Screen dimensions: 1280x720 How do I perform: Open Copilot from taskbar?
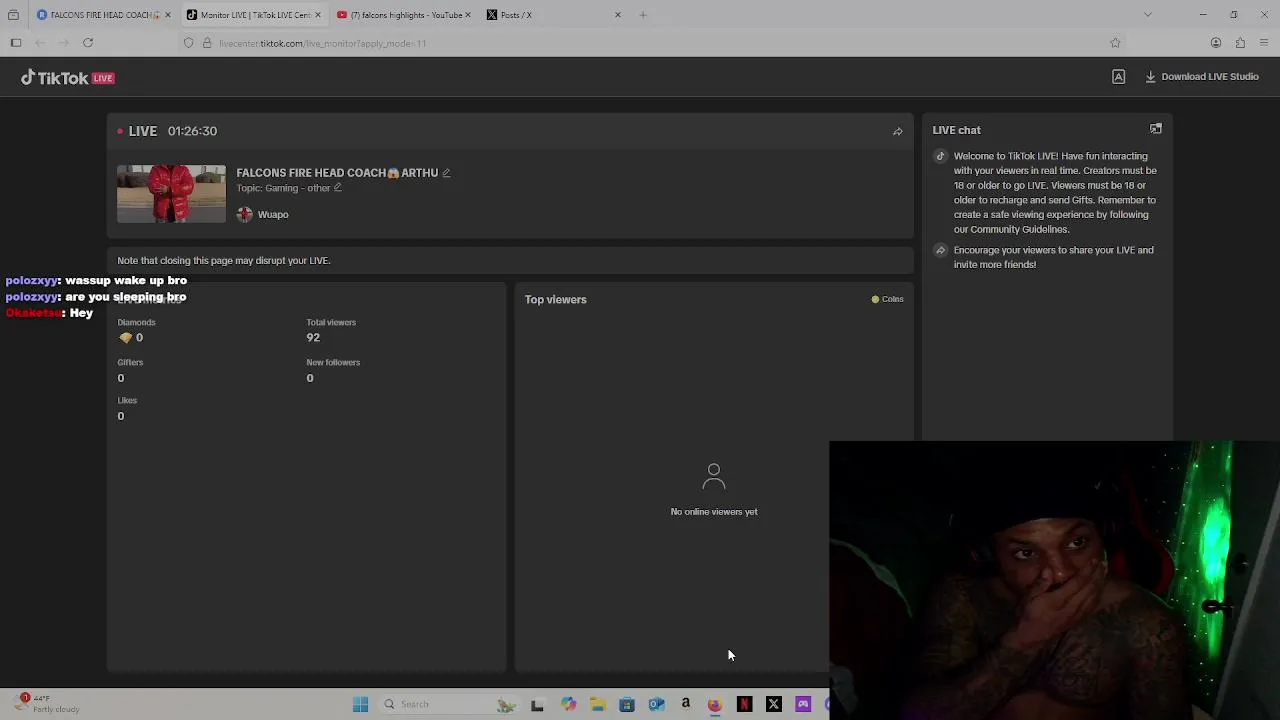(x=568, y=704)
